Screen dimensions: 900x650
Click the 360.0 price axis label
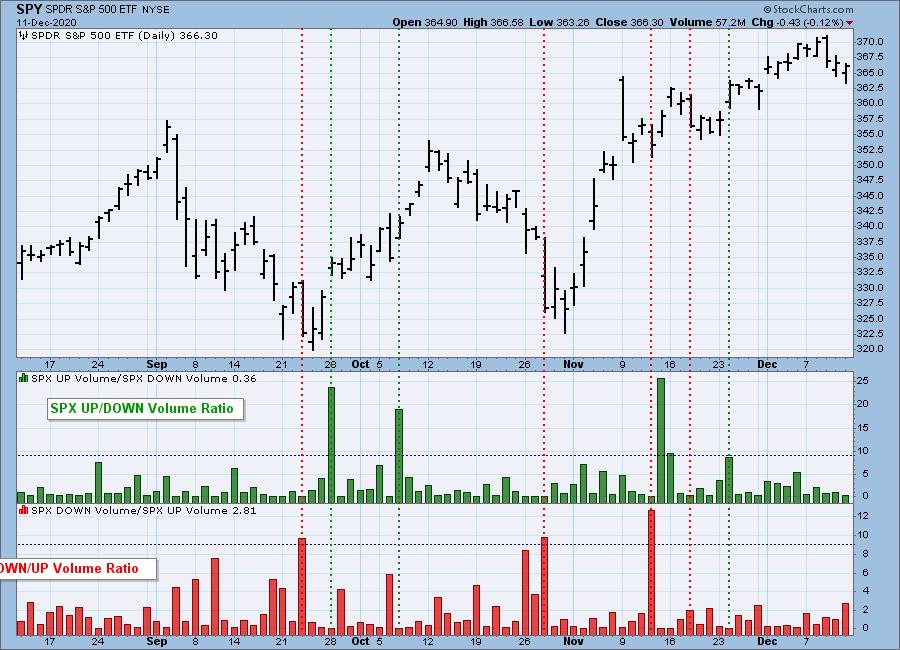870,103
